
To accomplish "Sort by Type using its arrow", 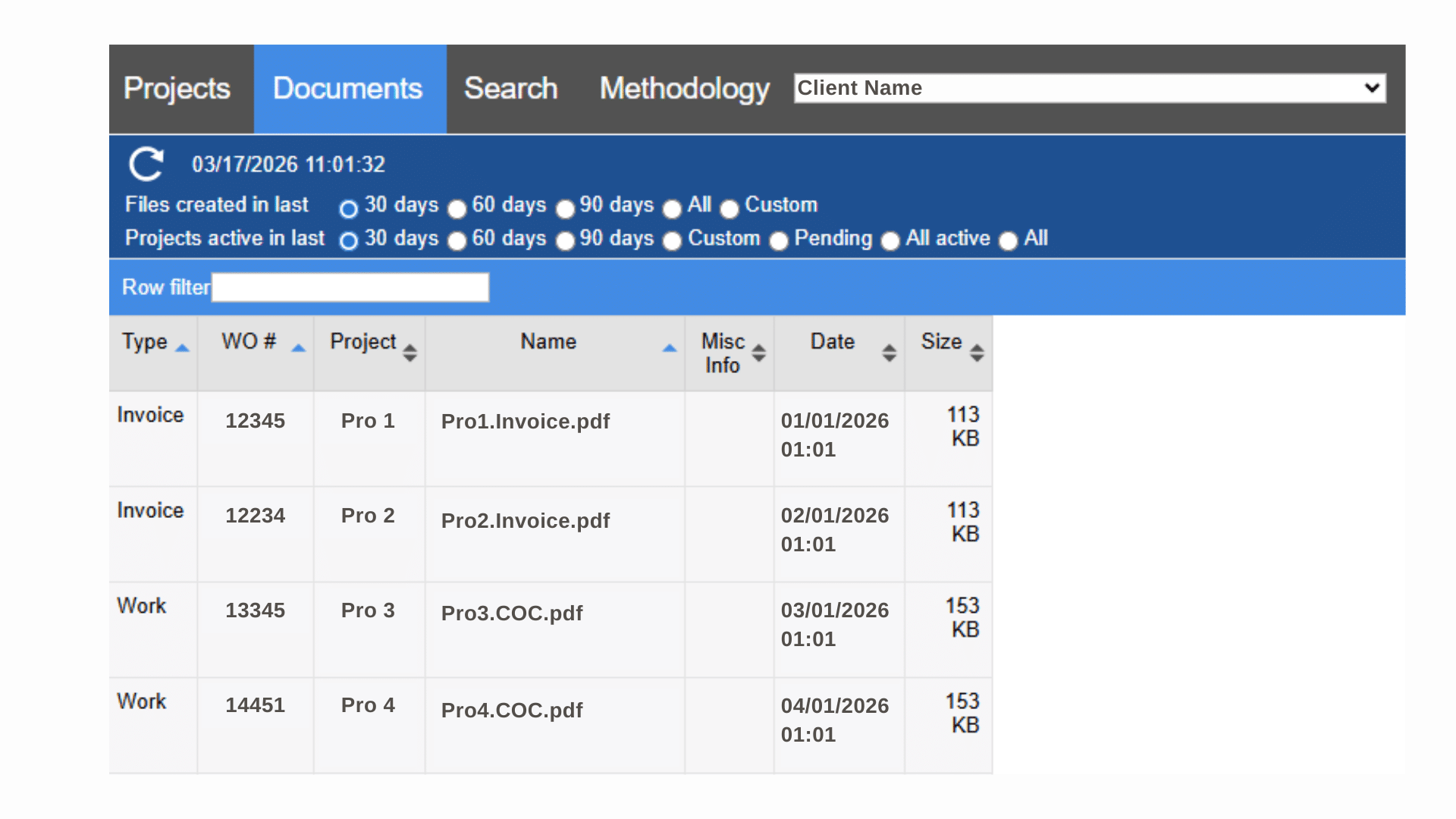I will [x=182, y=348].
